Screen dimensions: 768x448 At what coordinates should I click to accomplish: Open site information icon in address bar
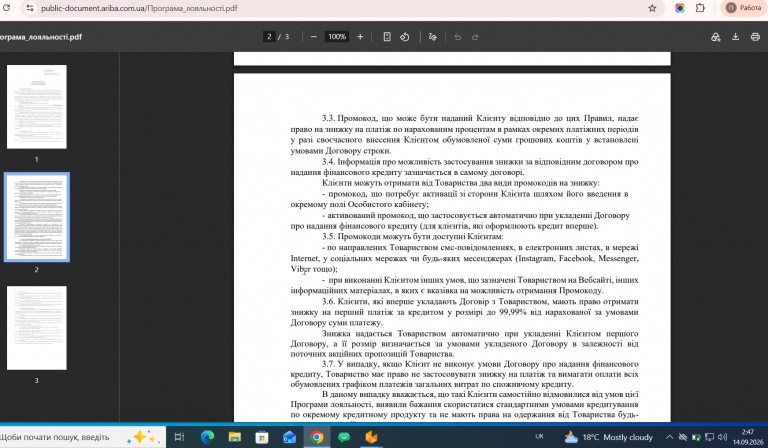point(30,8)
